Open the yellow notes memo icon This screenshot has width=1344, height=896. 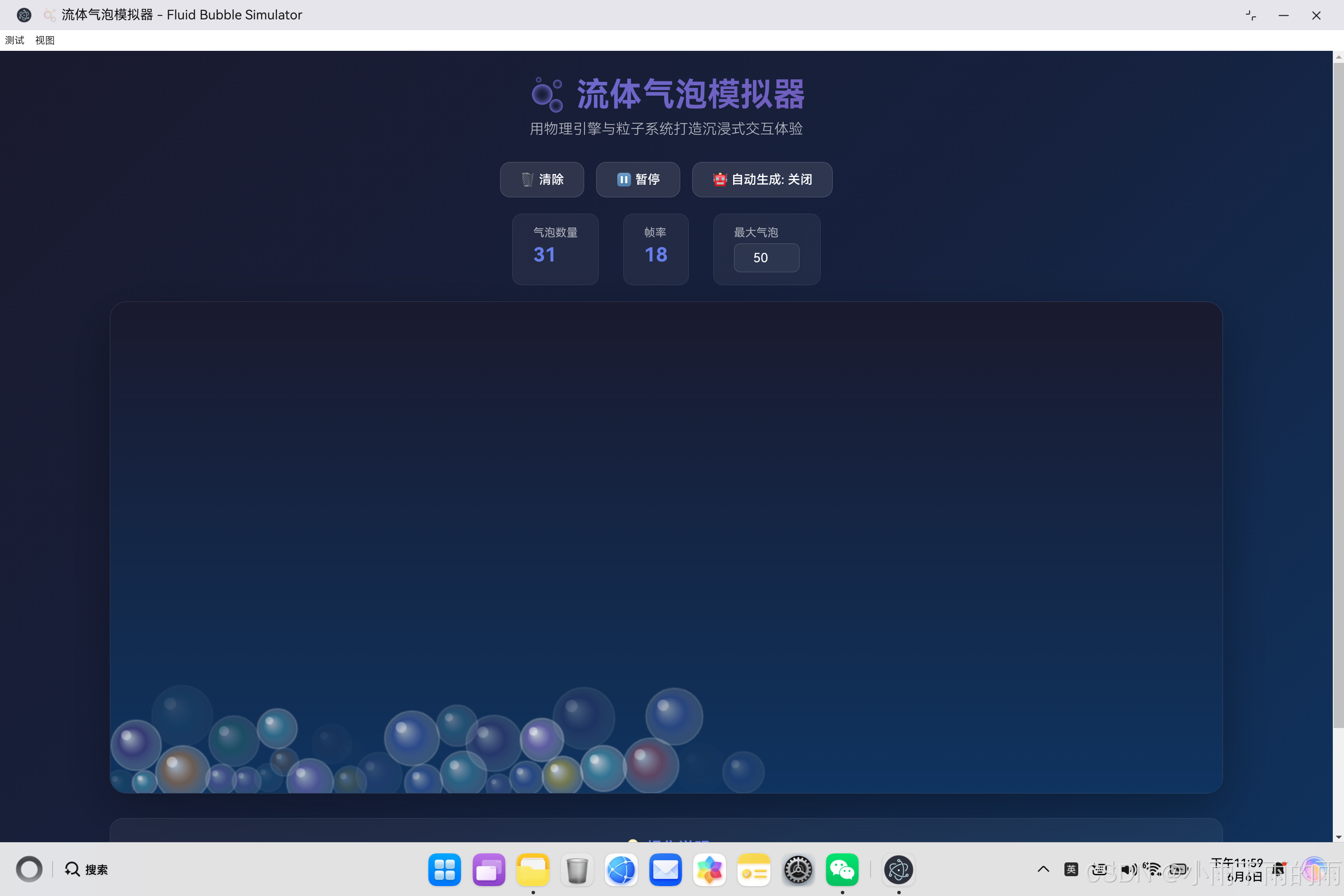tap(754, 870)
